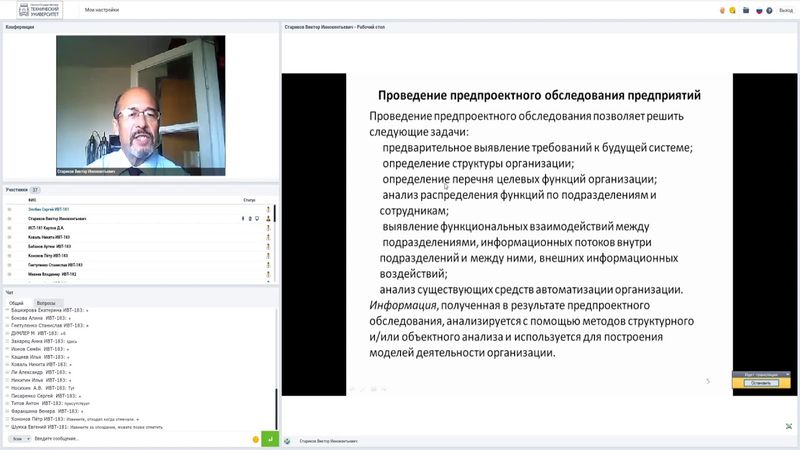
Task: Click chat message from Бокова Алина
Action: pos(41,318)
